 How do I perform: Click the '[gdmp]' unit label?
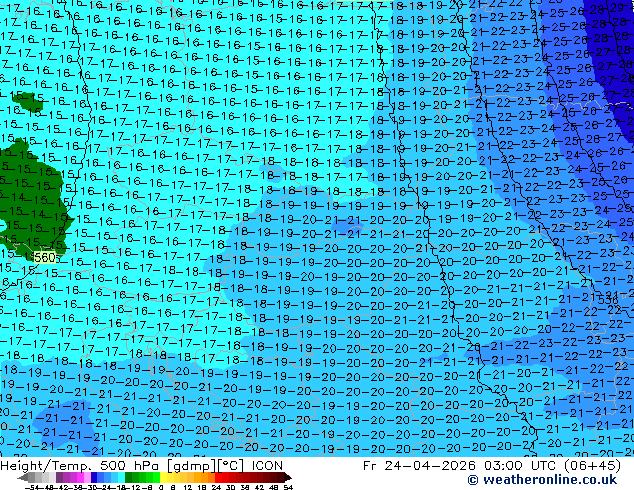click(190, 466)
